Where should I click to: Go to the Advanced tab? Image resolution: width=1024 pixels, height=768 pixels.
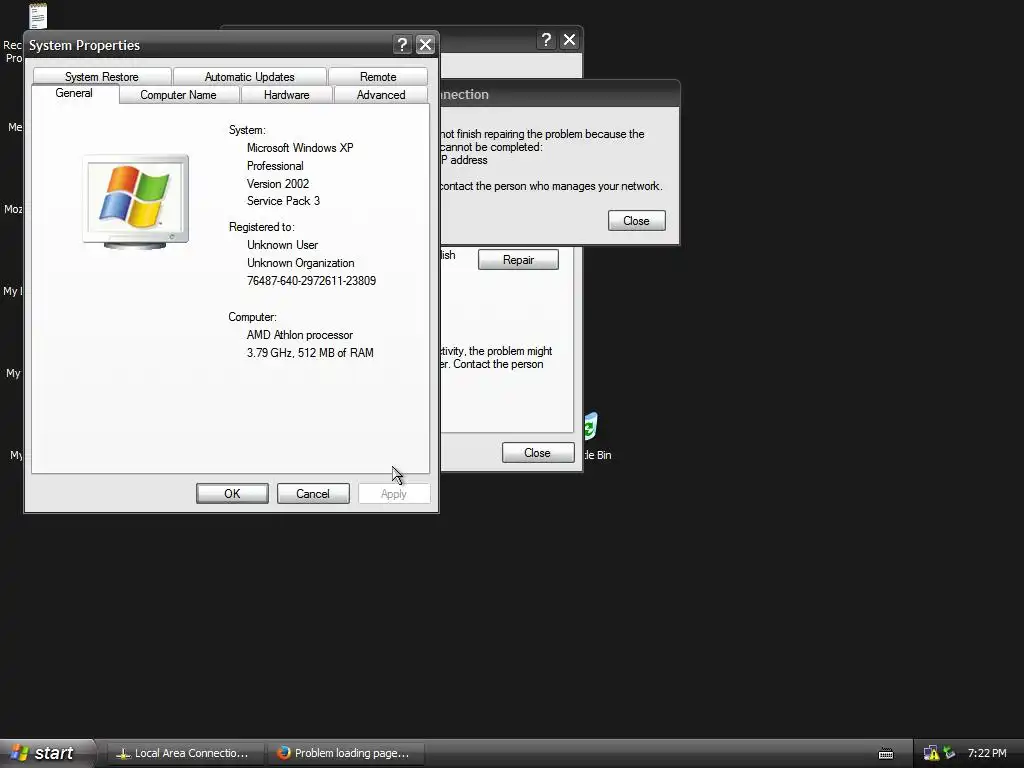[381, 95]
